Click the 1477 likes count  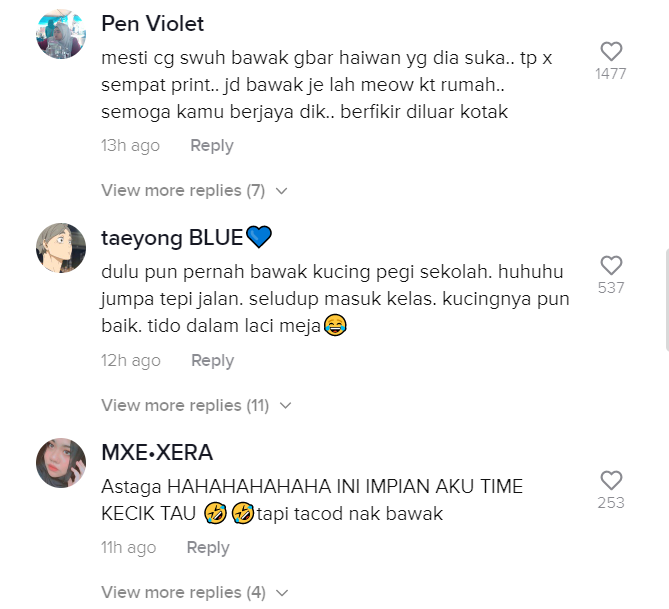[611, 74]
